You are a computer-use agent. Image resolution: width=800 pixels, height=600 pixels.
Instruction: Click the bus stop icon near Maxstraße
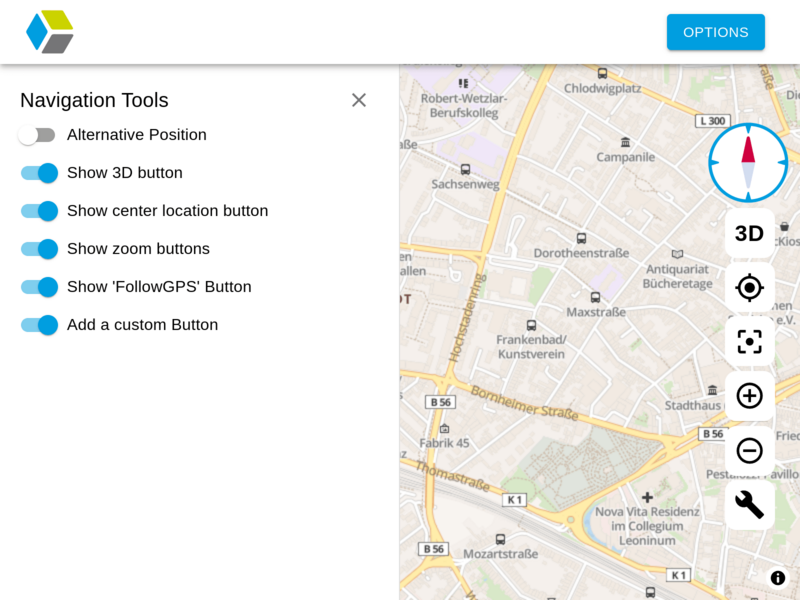click(595, 296)
